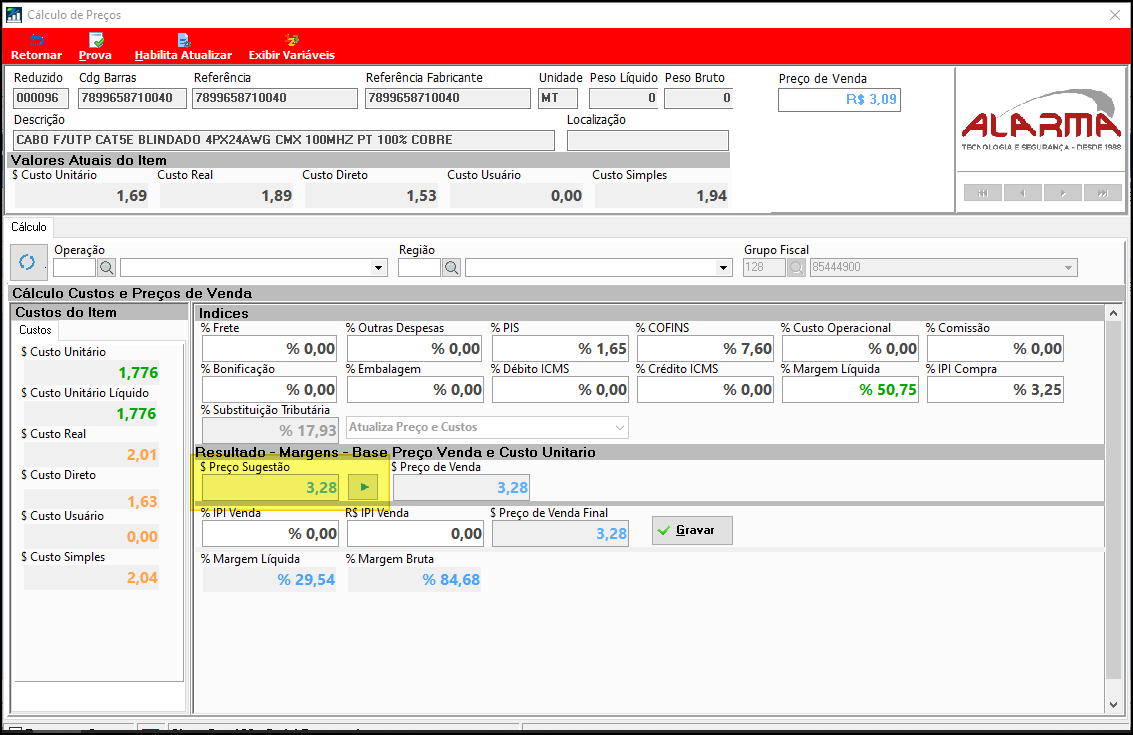
Task: Click % Outras Despesas input field
Action: 415,348
